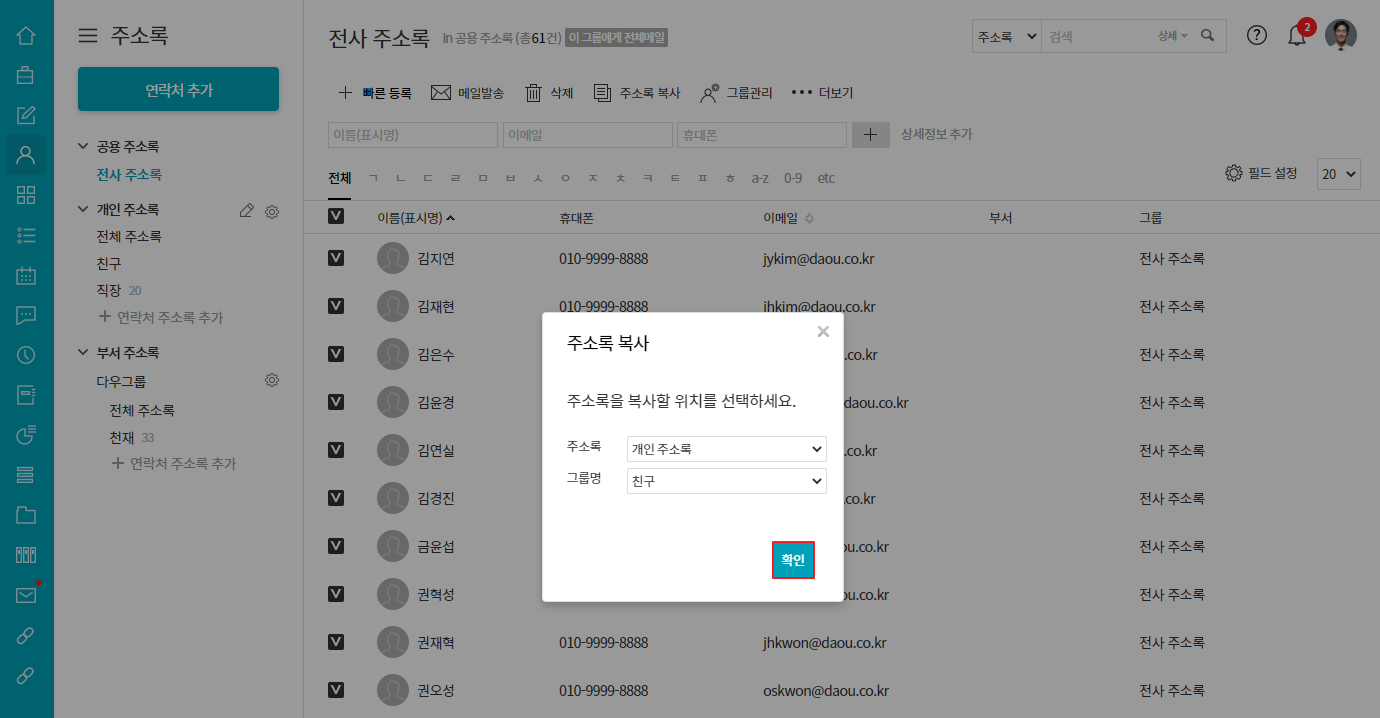
Task: Uncheck the checkbox for 김지연
Action: pos(336,258)
